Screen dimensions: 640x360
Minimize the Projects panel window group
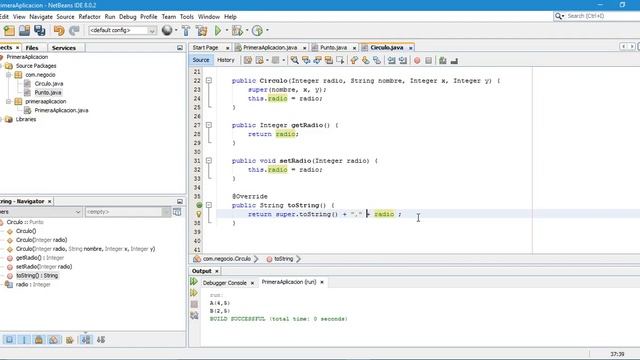coord(180,48)
